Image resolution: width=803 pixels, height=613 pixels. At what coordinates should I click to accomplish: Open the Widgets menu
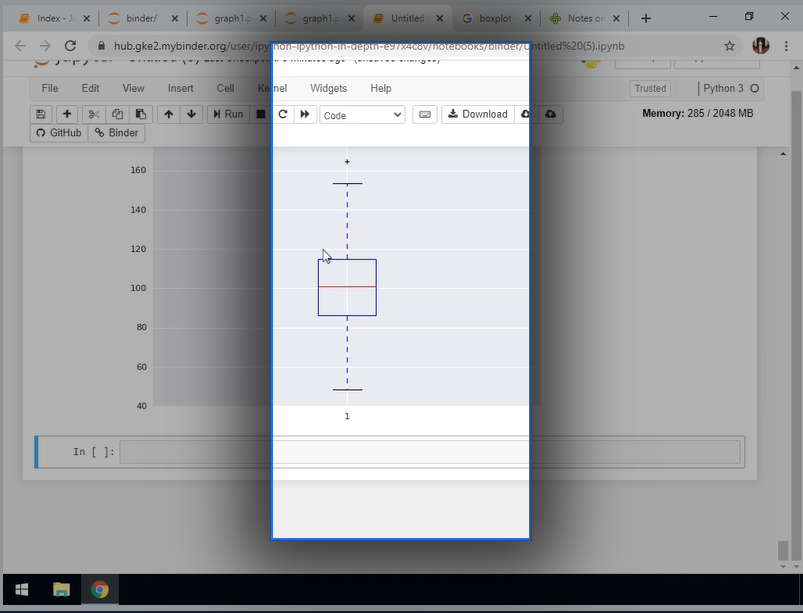click(x=328, y=88)
